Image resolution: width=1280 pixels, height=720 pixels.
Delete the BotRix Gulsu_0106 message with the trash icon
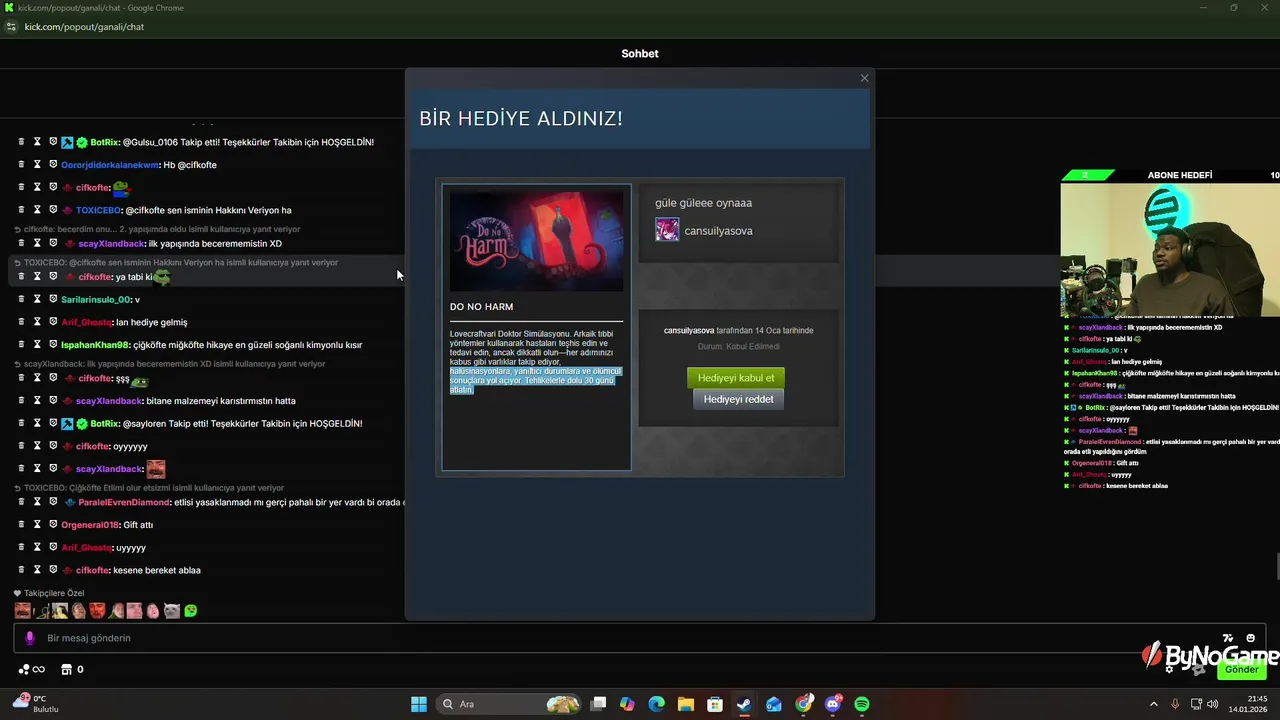[x=21, y=142]
